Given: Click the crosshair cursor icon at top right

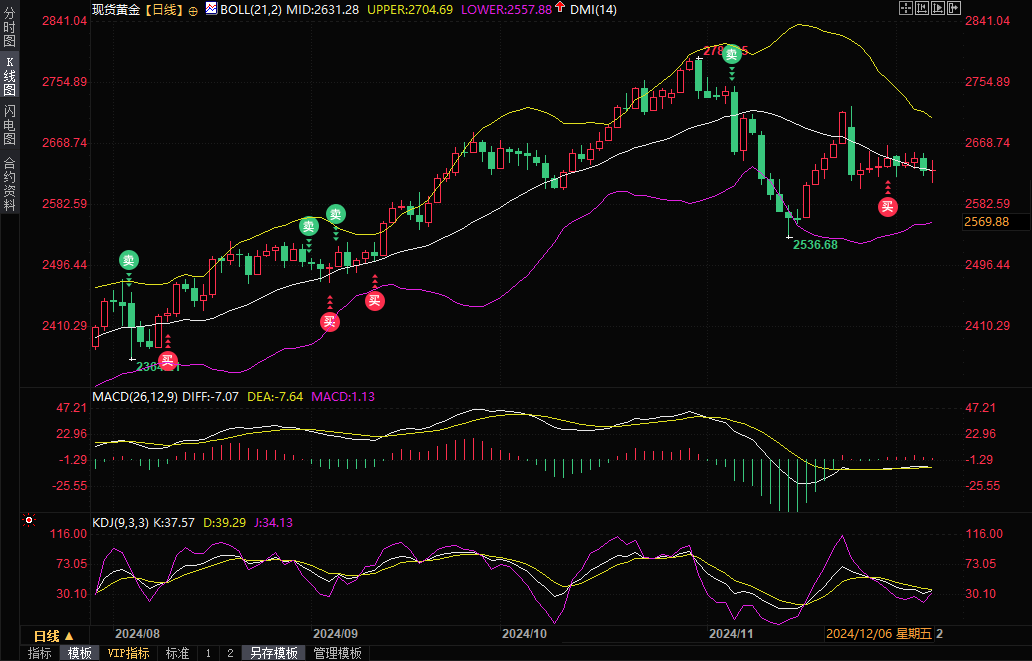Looking at the screenshot, I should (906, 8).
